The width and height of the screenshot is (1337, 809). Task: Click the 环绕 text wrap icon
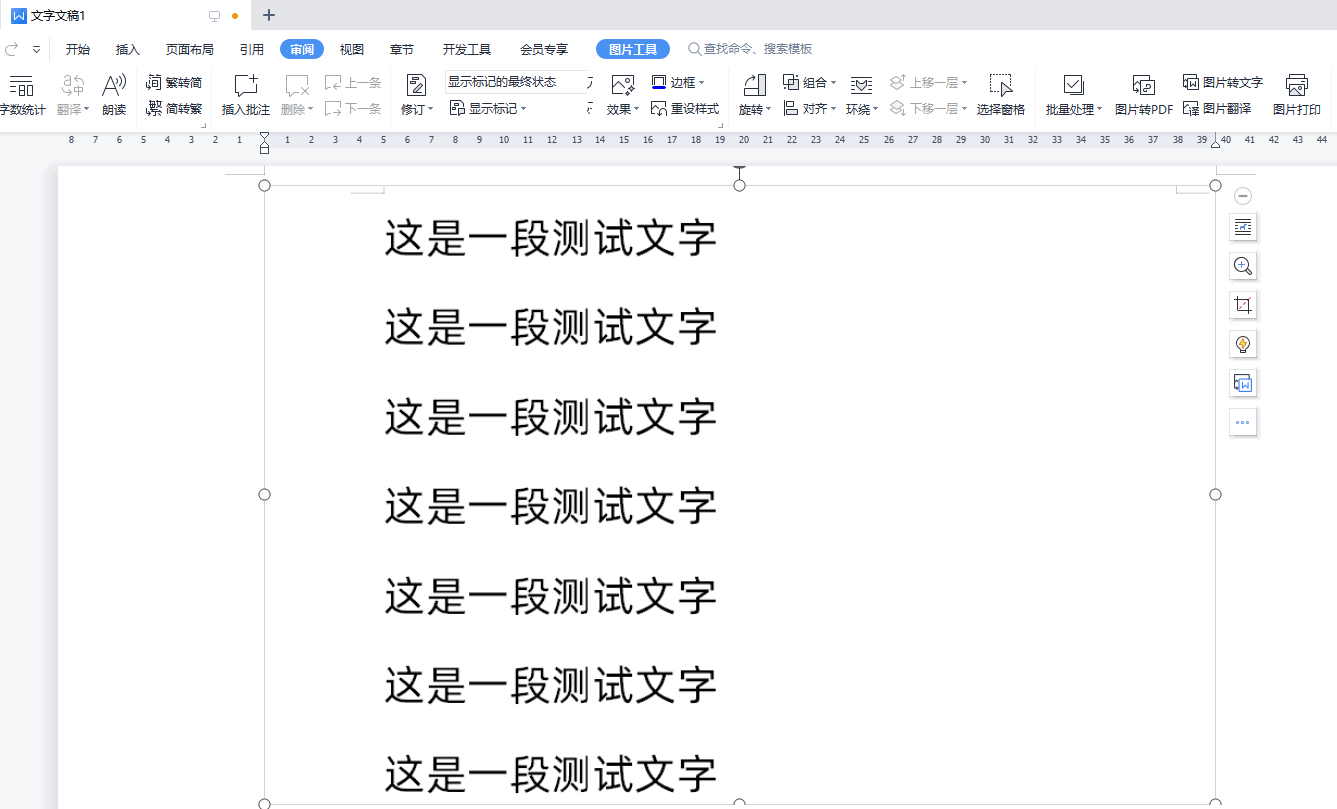pyautogui.click(x=860, y=86)
